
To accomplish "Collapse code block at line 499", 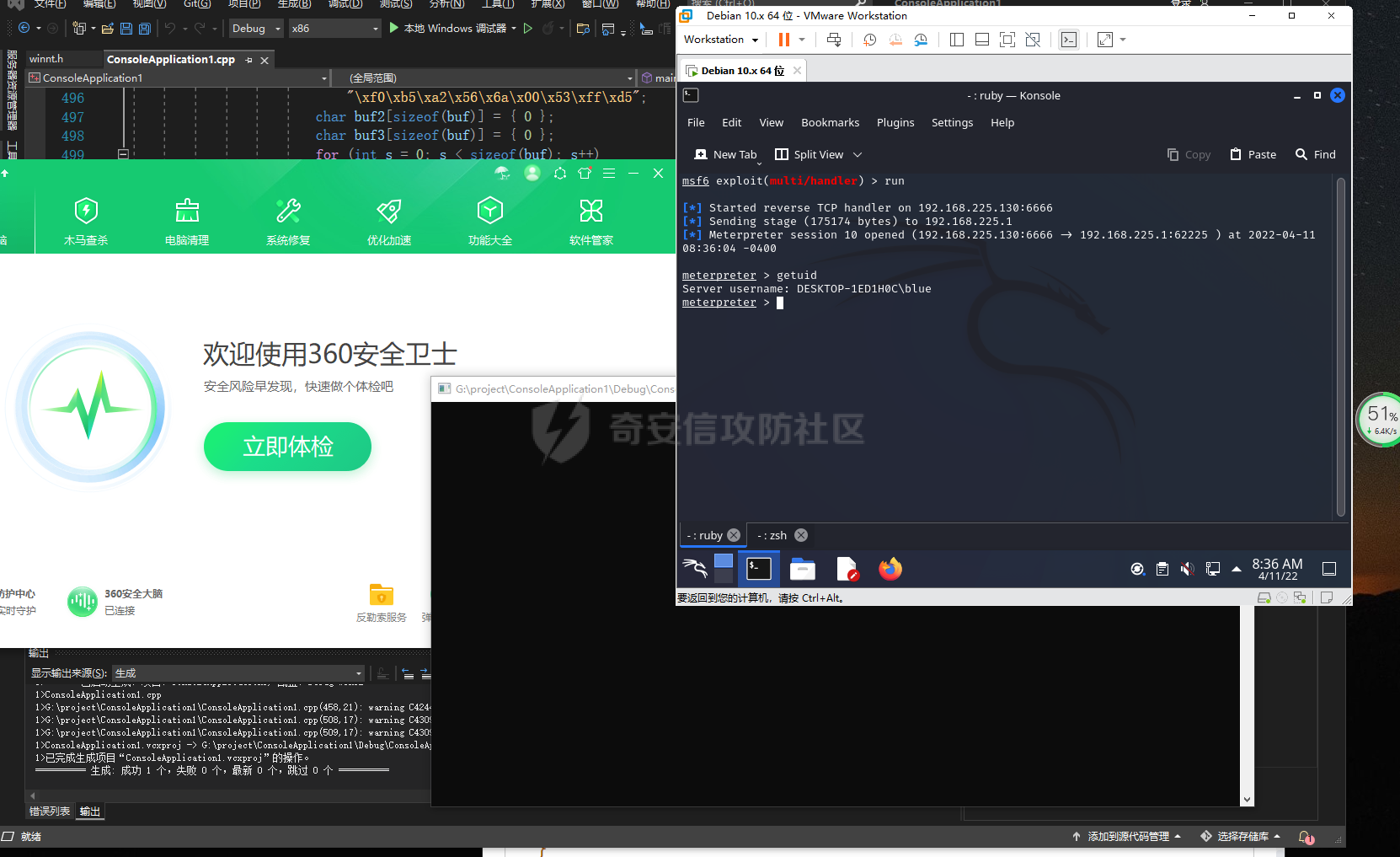I will (x=123, y=155).
